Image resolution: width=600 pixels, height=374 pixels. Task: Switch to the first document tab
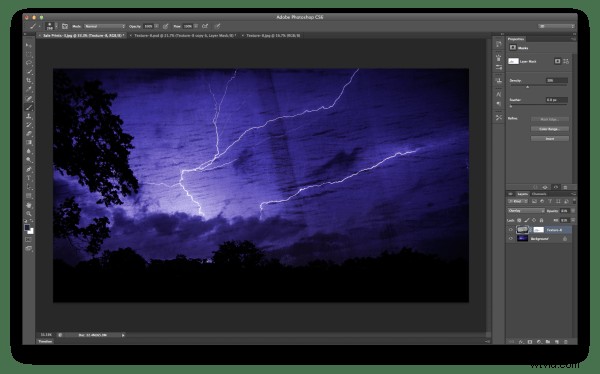tap(82, 35)
